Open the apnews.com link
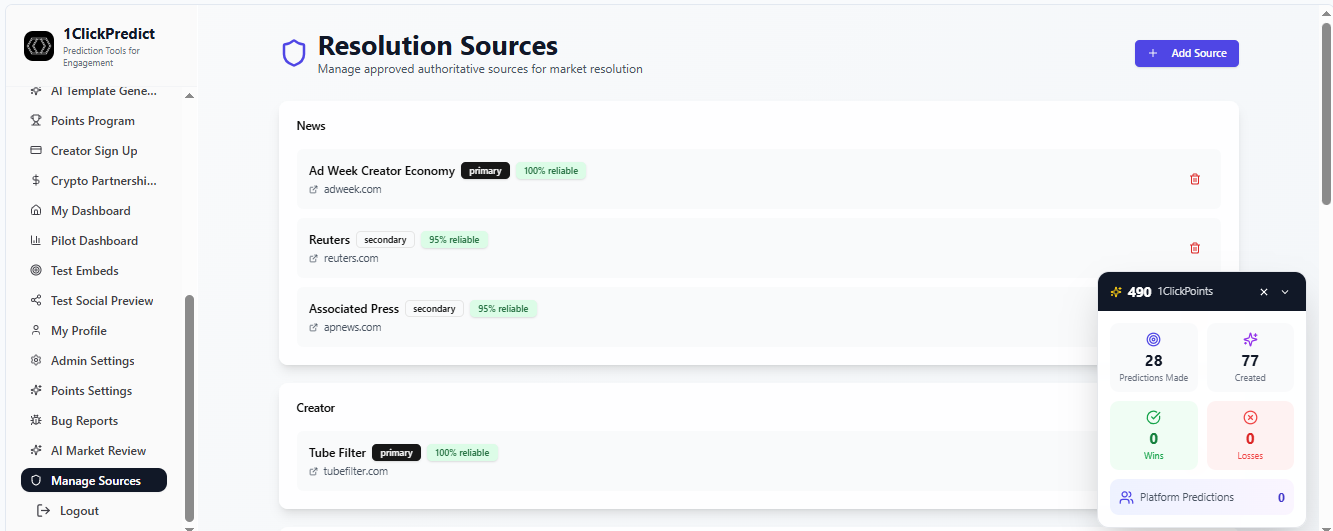The height and width of the screenshot is (531, 1333). tap(352, 328)
